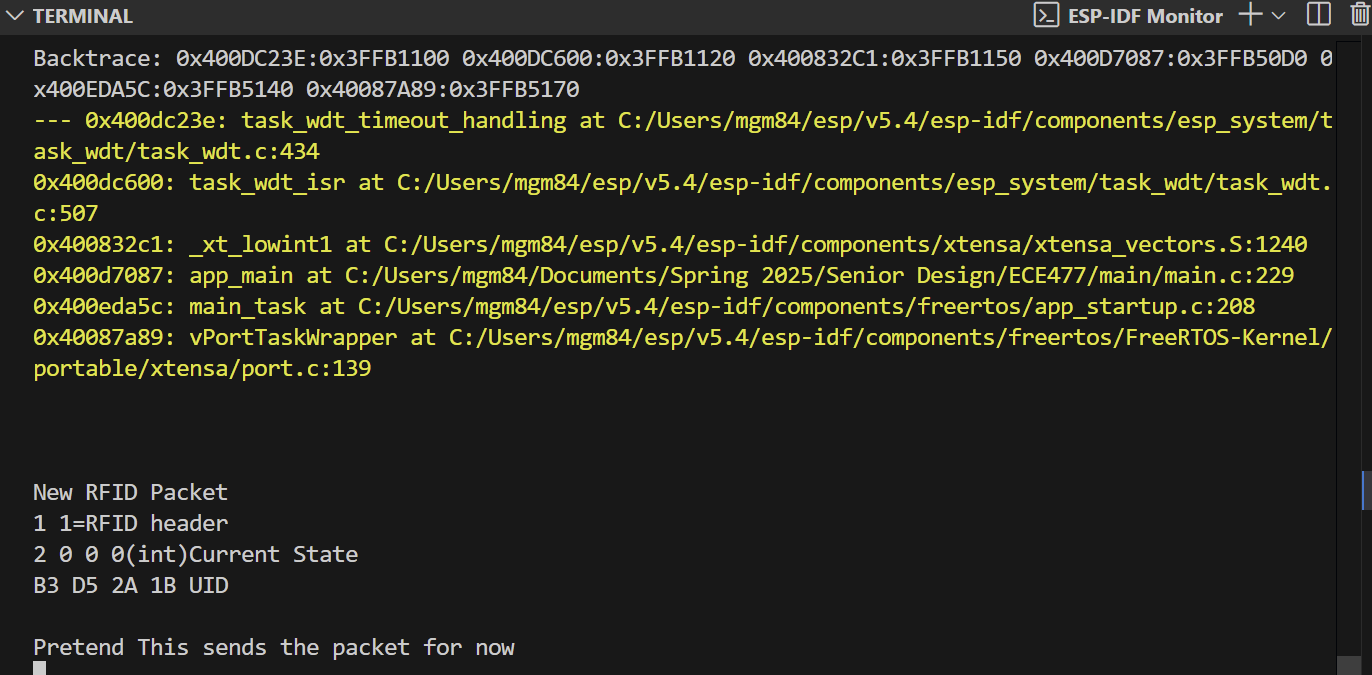The height and width of the screenshot is (675, 1372).
Task: Create a new terminal with the plus icon
Action: coord(1249,15)
